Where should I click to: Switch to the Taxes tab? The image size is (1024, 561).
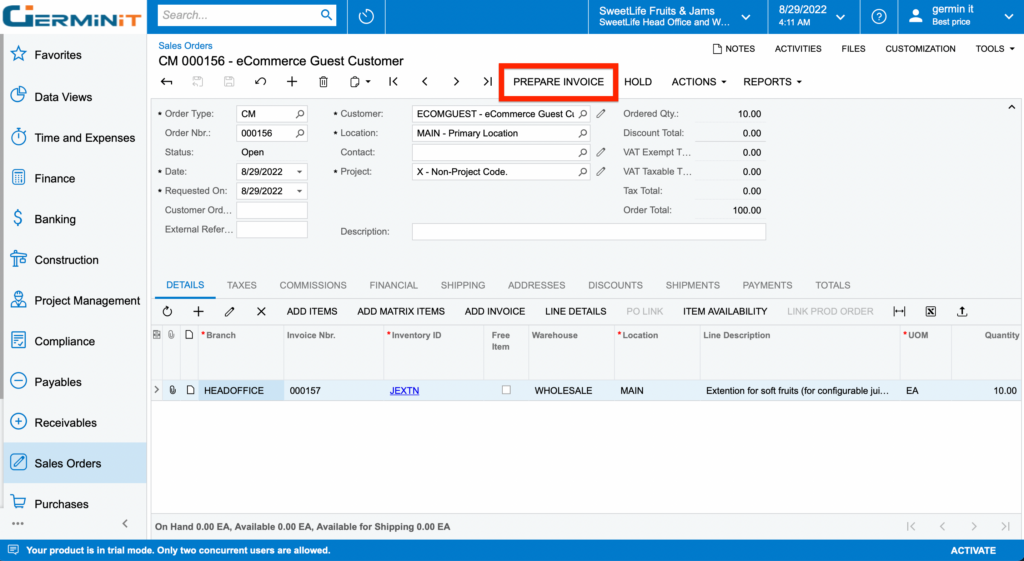241,285
